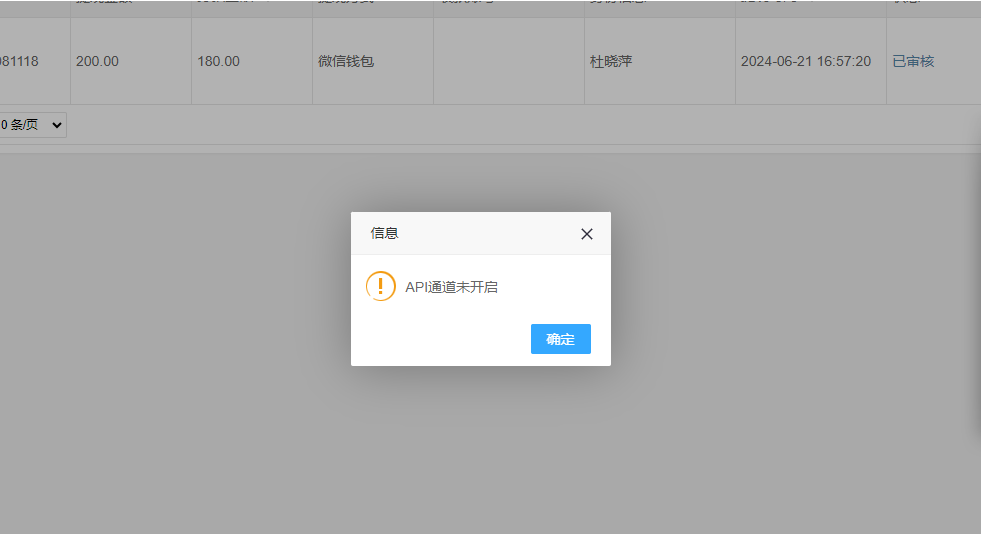Click the order number ending 081118
981x534 pixels.
pos(19,61)
